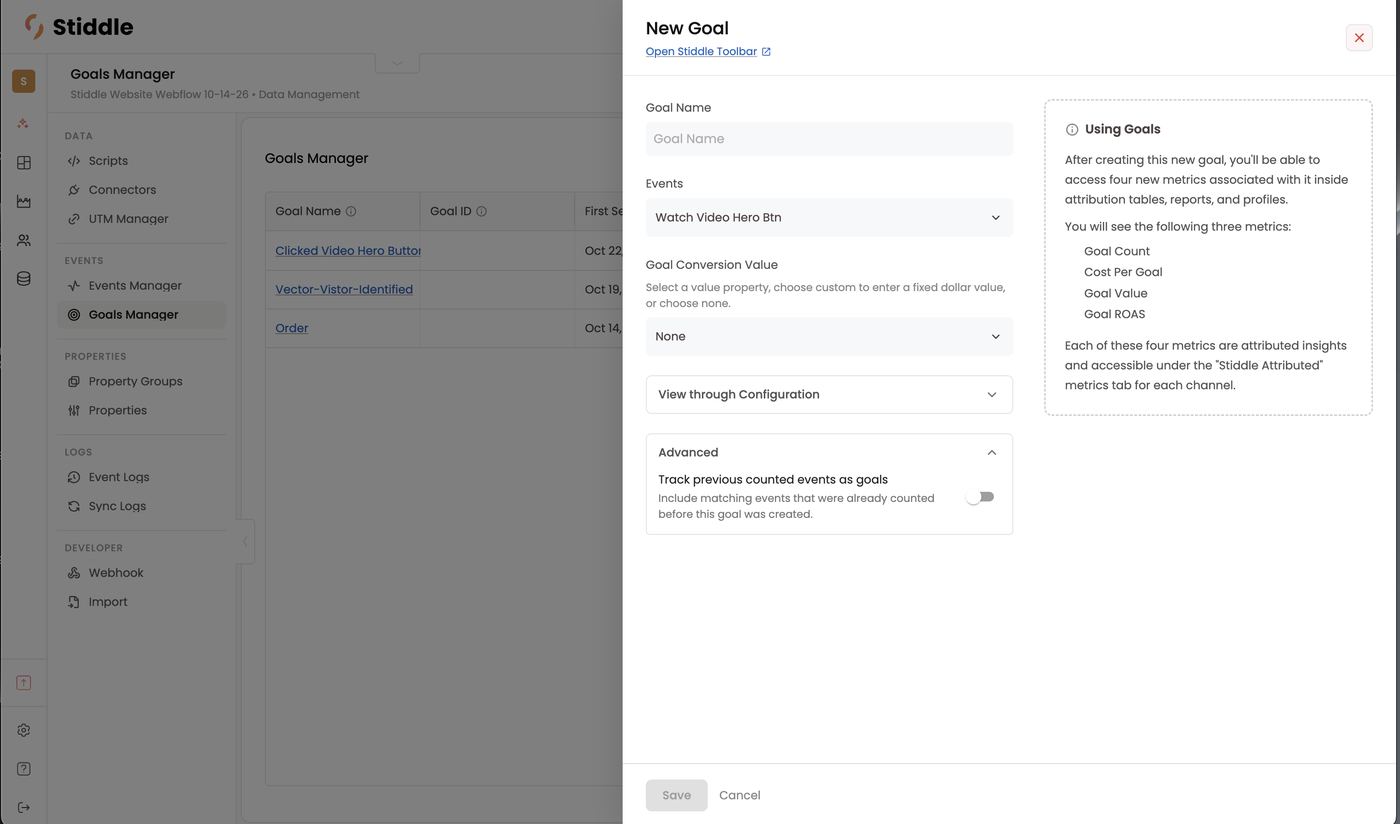The image size is (1400, 824).
Task: Click the dashboard grid icon in rail
Action: point(23,162)
